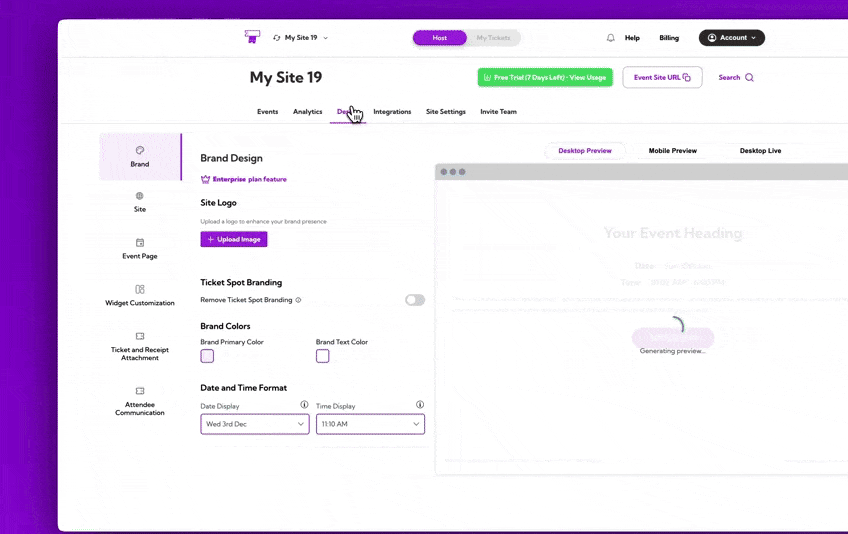848x534 pixels.
Task: Click the Brand Colors heading
Action: [x=225, y=326]
